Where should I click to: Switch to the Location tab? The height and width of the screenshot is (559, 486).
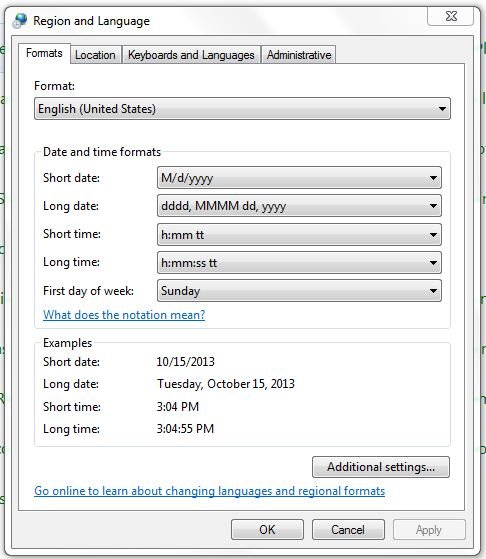point(95,55)
